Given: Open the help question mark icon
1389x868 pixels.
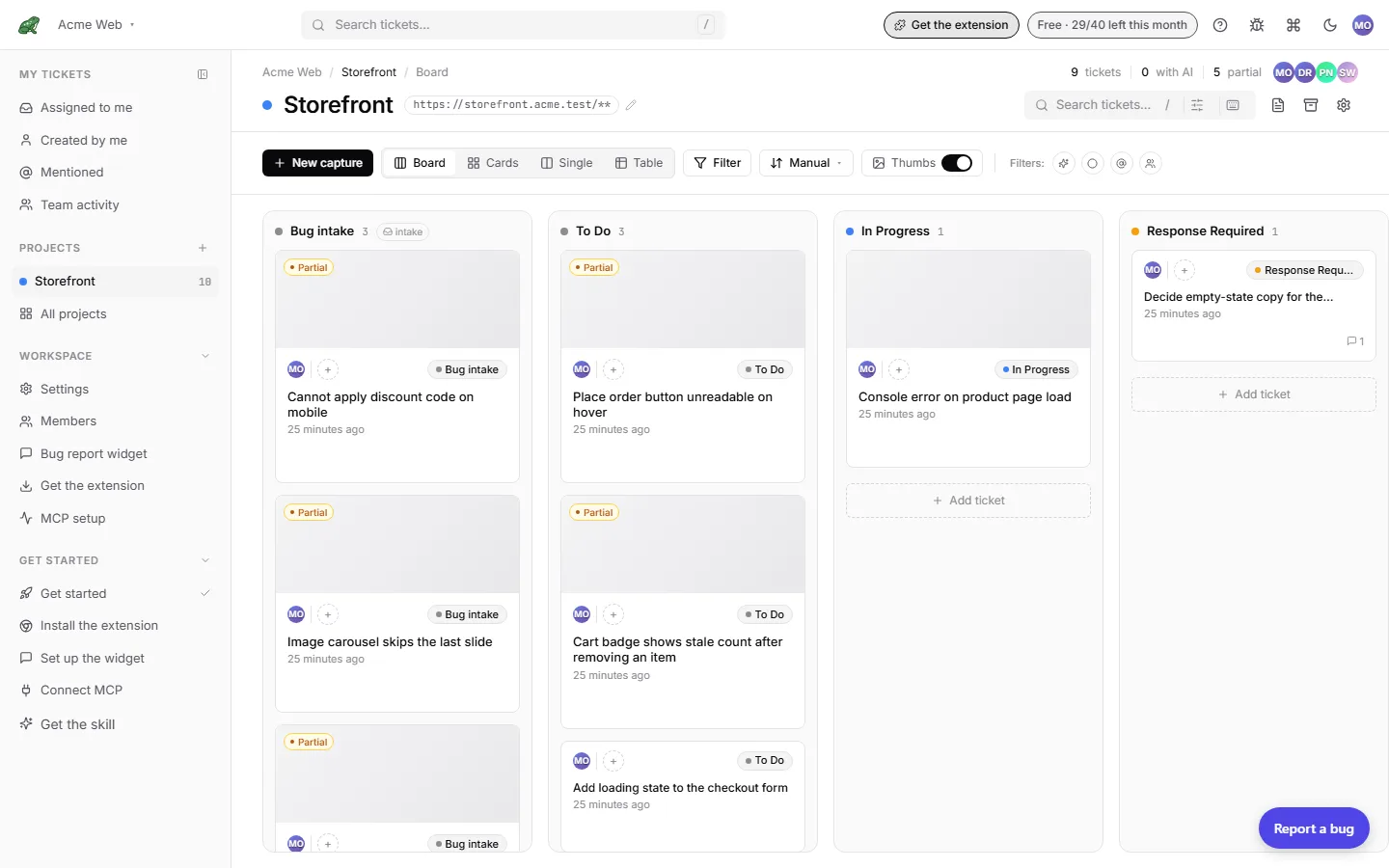Looking at the screenshot, I should (x=1220, y=25).
